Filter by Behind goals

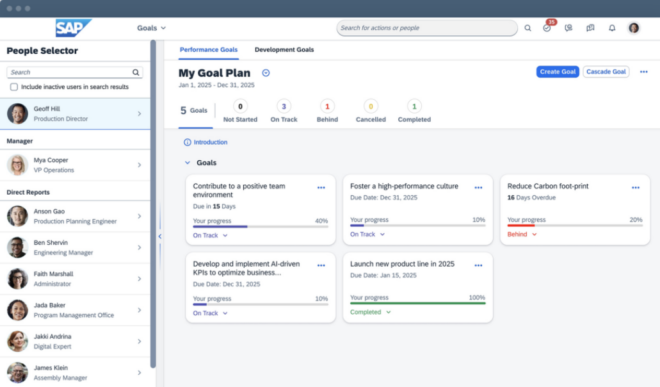pyautogui.click(x=327, y=112)
